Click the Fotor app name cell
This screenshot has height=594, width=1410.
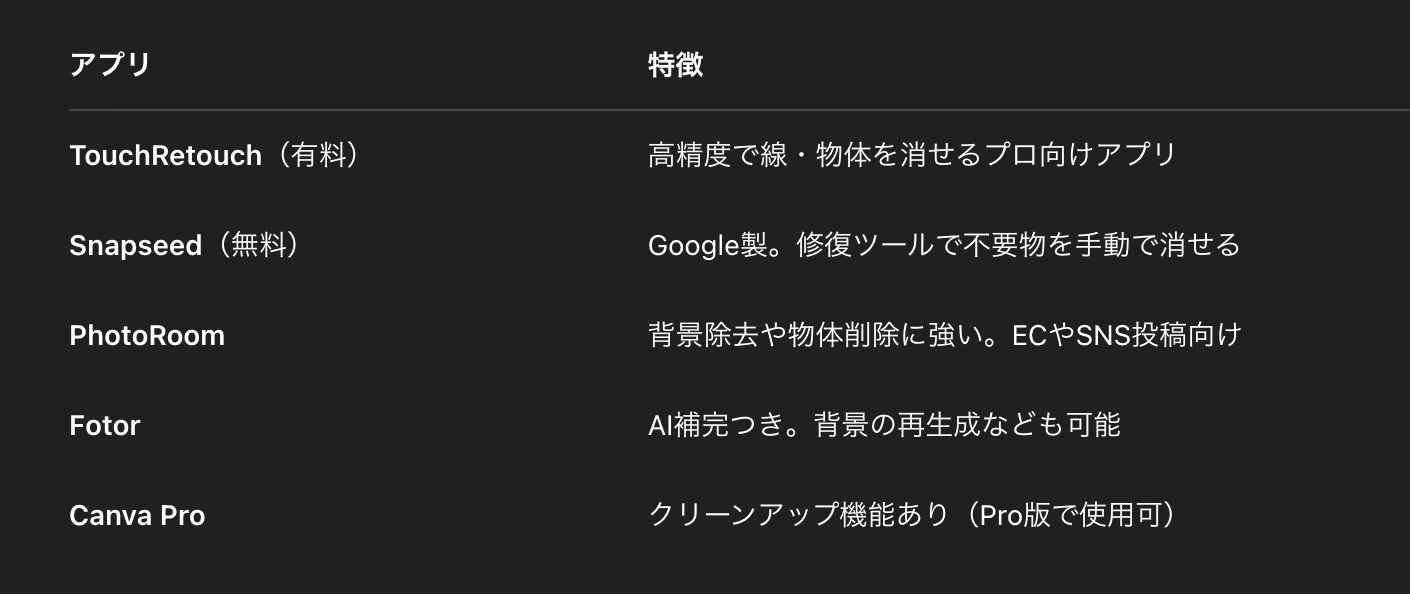coord(105,425)
